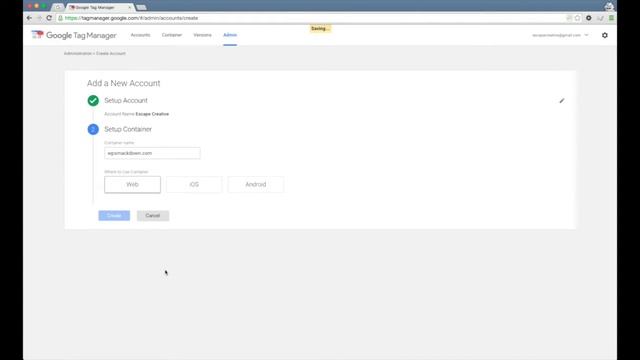The width and height of the screenshot is (640, 360).
Task: Click the Cancel button
Action: coord(153,216)
